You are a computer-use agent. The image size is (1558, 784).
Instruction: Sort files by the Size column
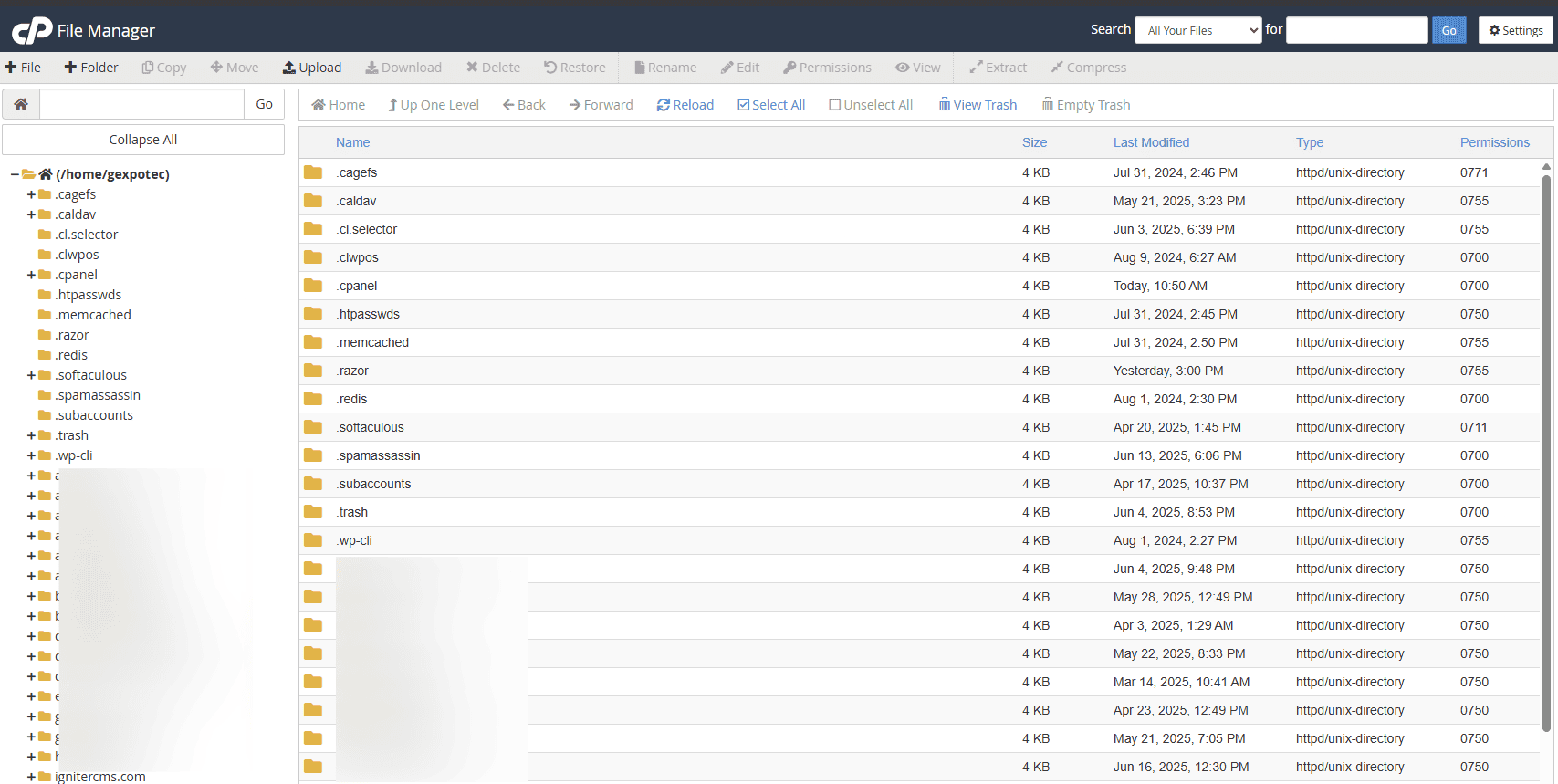click(x=1034, y=142)
